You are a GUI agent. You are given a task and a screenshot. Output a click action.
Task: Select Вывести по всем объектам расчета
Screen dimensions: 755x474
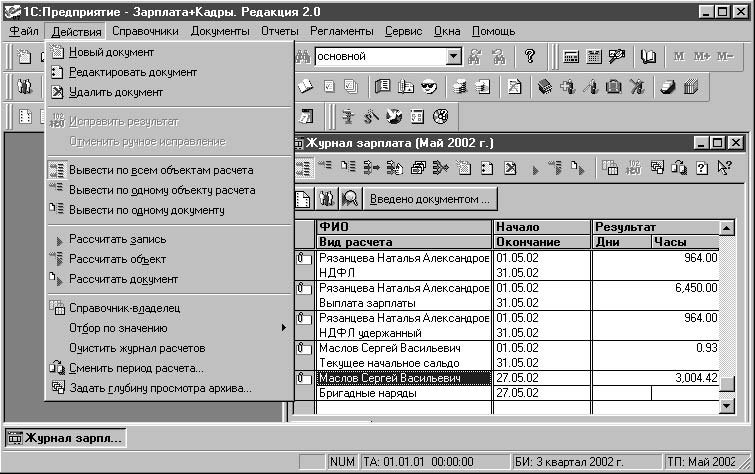(169, 170)
